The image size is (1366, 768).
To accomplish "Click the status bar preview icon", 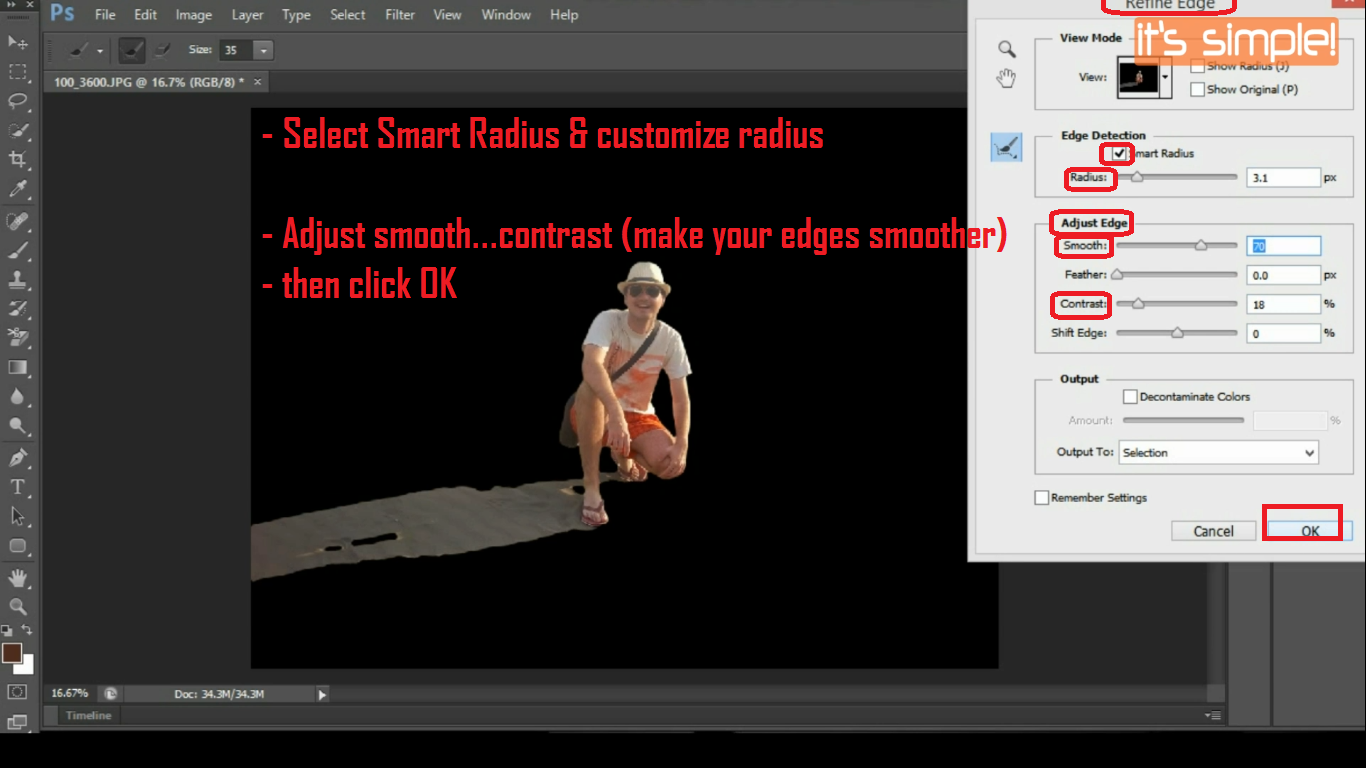I will coord(110,693).
